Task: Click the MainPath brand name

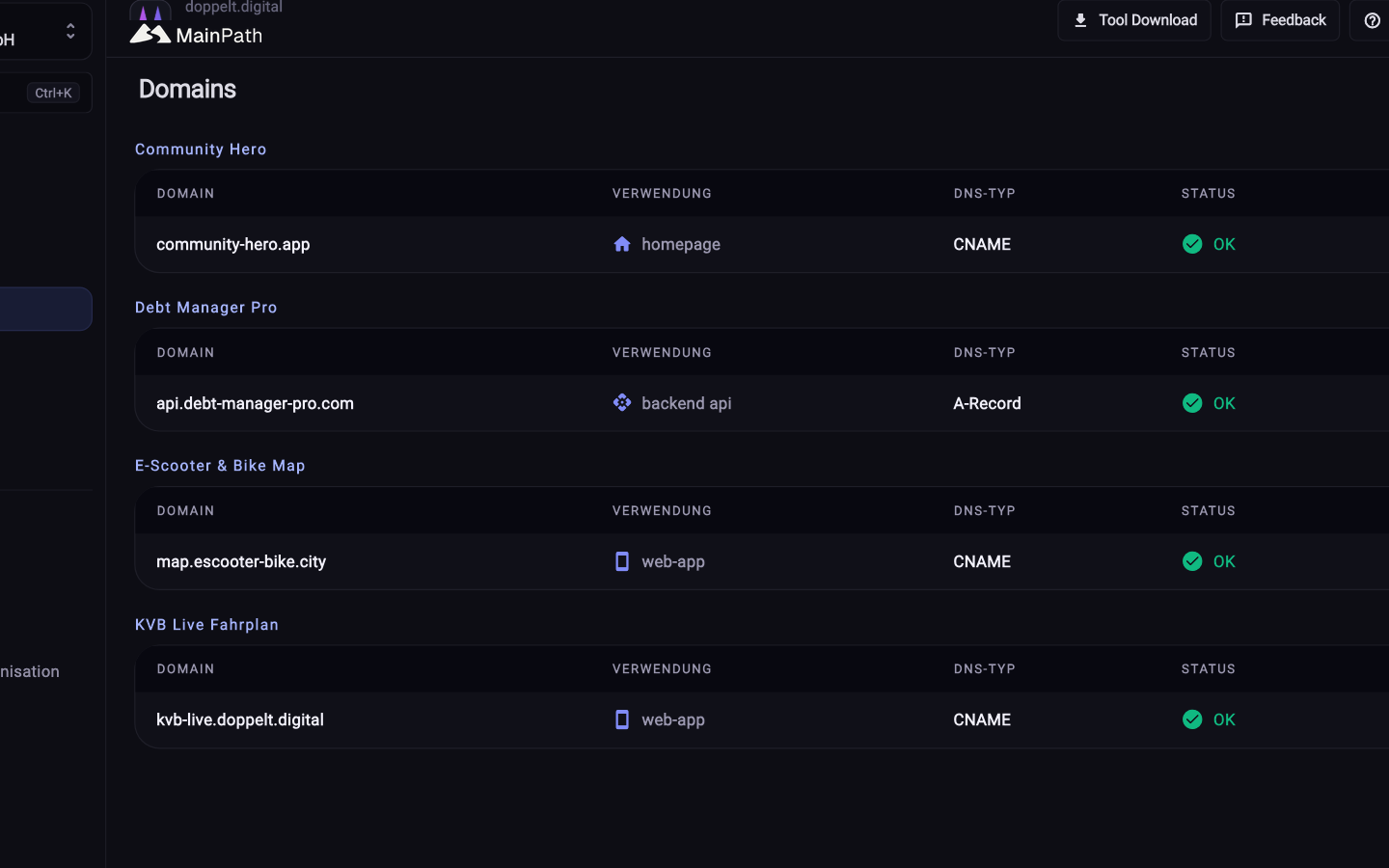Action: 219,36
